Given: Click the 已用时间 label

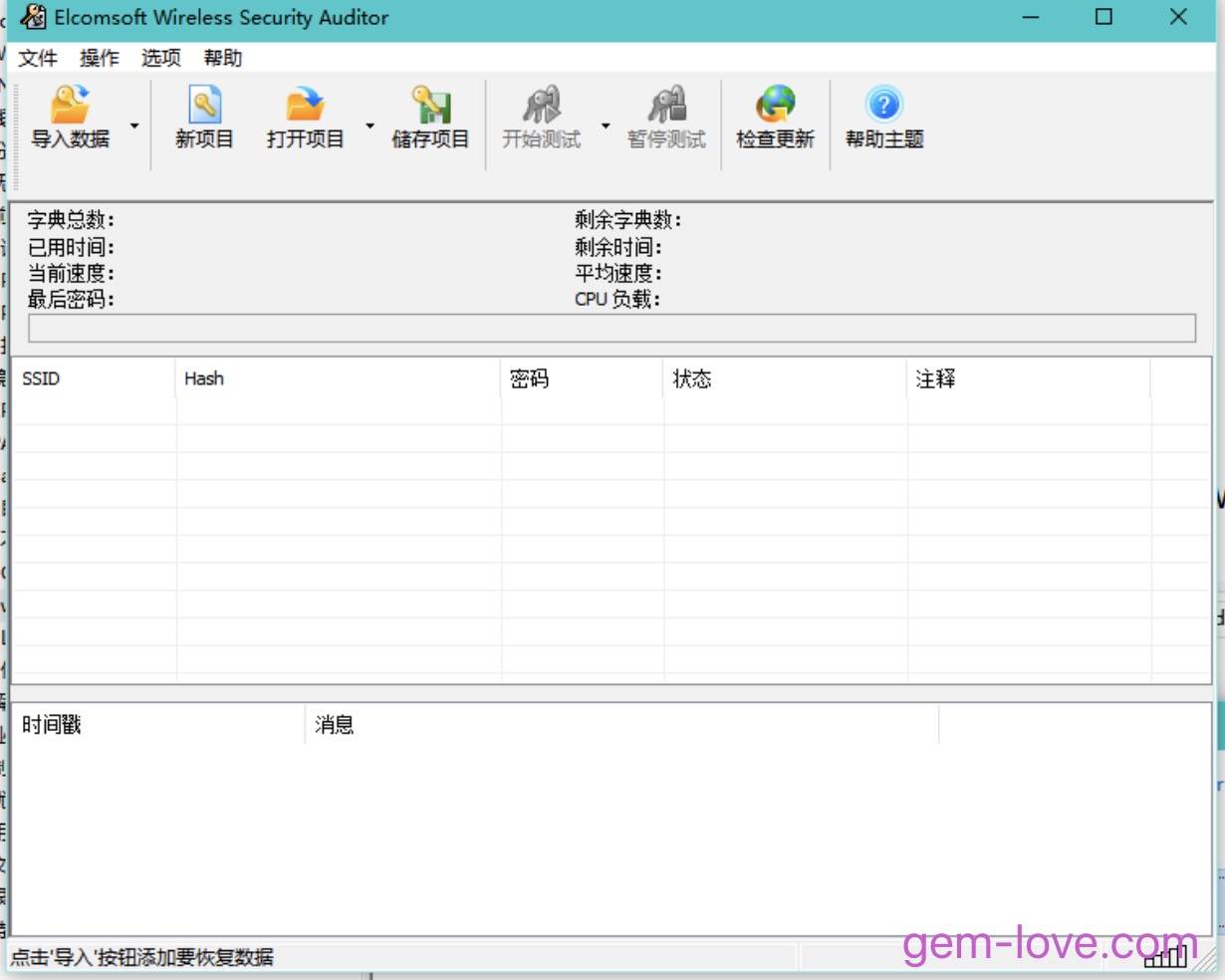Looking at the screenshot, I should pyautogui.click(x=71, y=247).
